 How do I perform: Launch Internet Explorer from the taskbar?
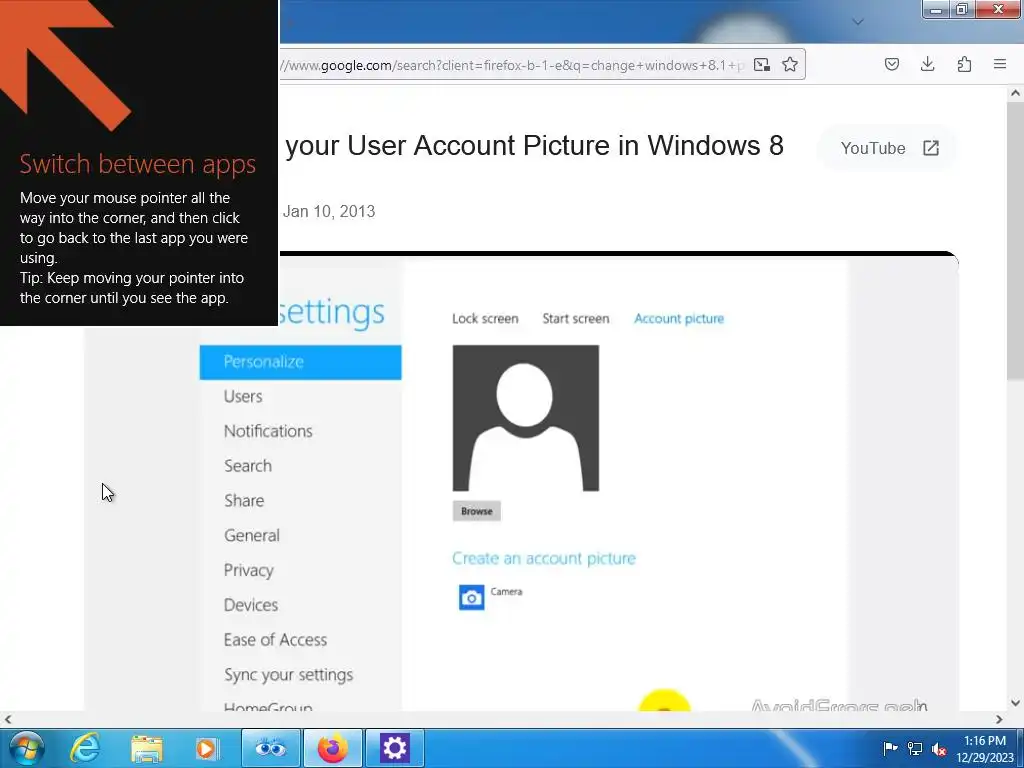pos(85,748)
